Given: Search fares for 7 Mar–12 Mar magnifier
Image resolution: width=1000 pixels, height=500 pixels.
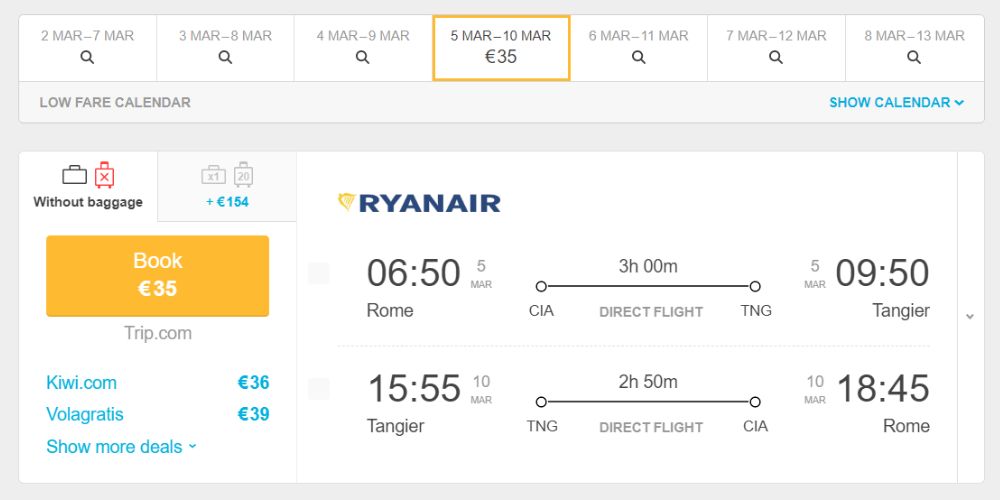Looking at the screenshot, I should pyautogui.click(x=776, y=57).
